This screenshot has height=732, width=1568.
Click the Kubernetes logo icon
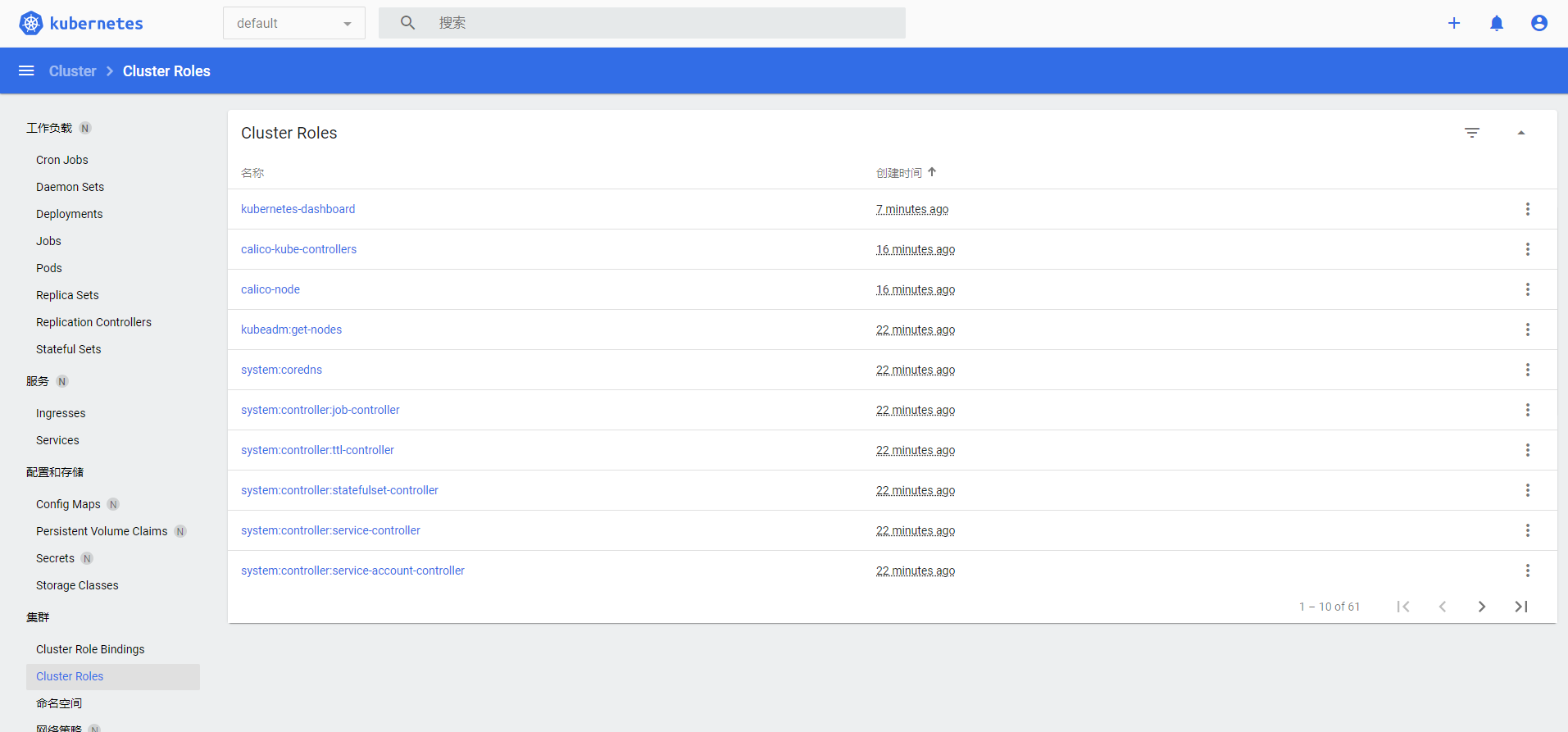(x=31, y=23)
